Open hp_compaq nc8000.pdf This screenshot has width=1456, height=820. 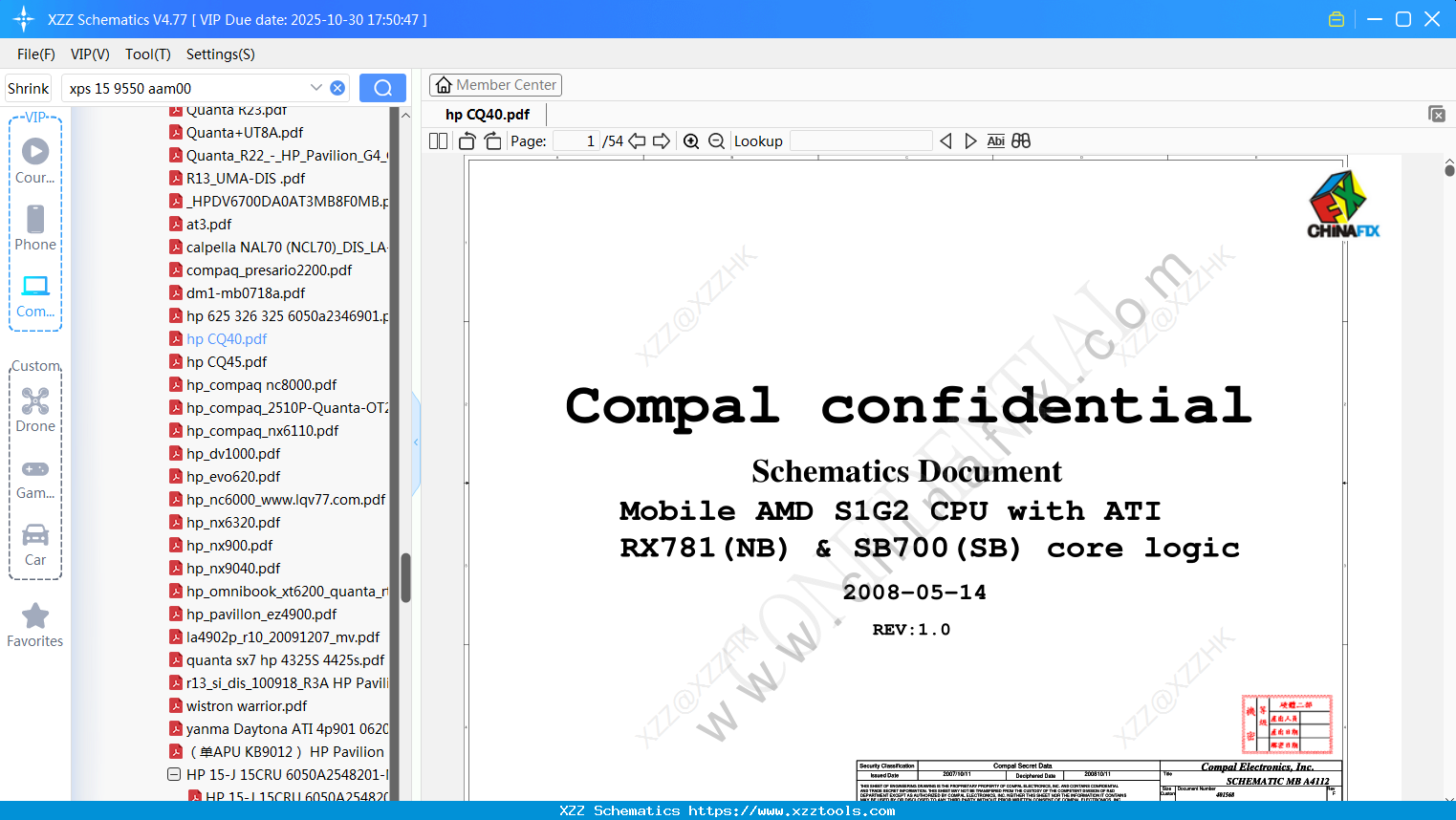[261, 385]
